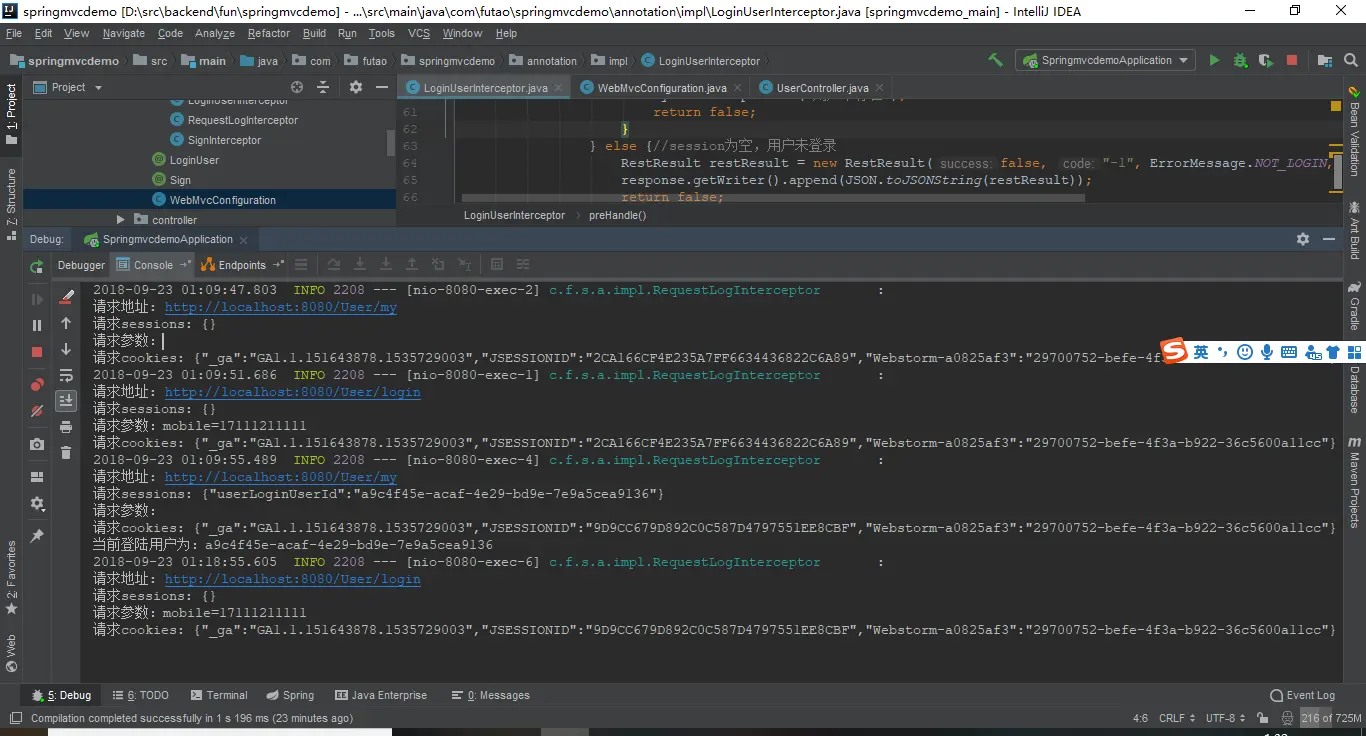The height and width of the screenshot is (736, 1366).
Task: Expand the controller folder in project tree
Action: [121, 220]
